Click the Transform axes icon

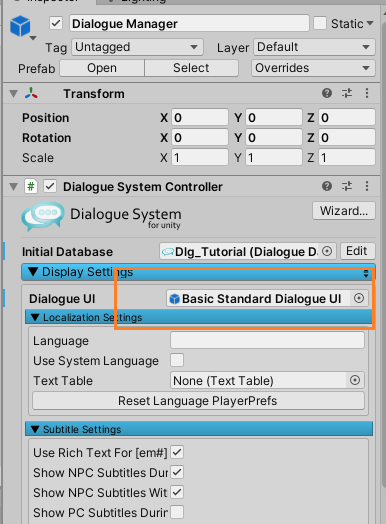[x=31, y=93]
